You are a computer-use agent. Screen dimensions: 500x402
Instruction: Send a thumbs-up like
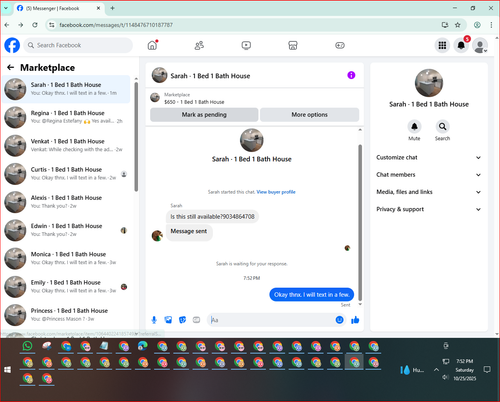pos(355,320)
